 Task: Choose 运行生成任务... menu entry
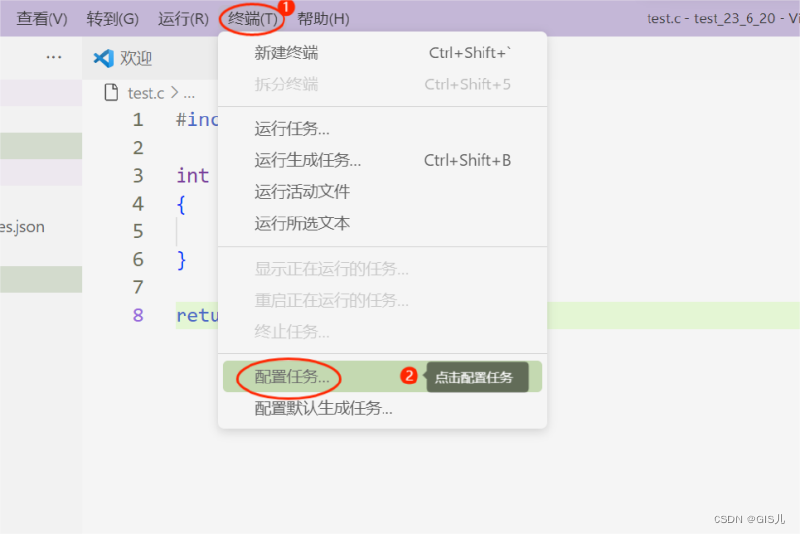(382, 160)
